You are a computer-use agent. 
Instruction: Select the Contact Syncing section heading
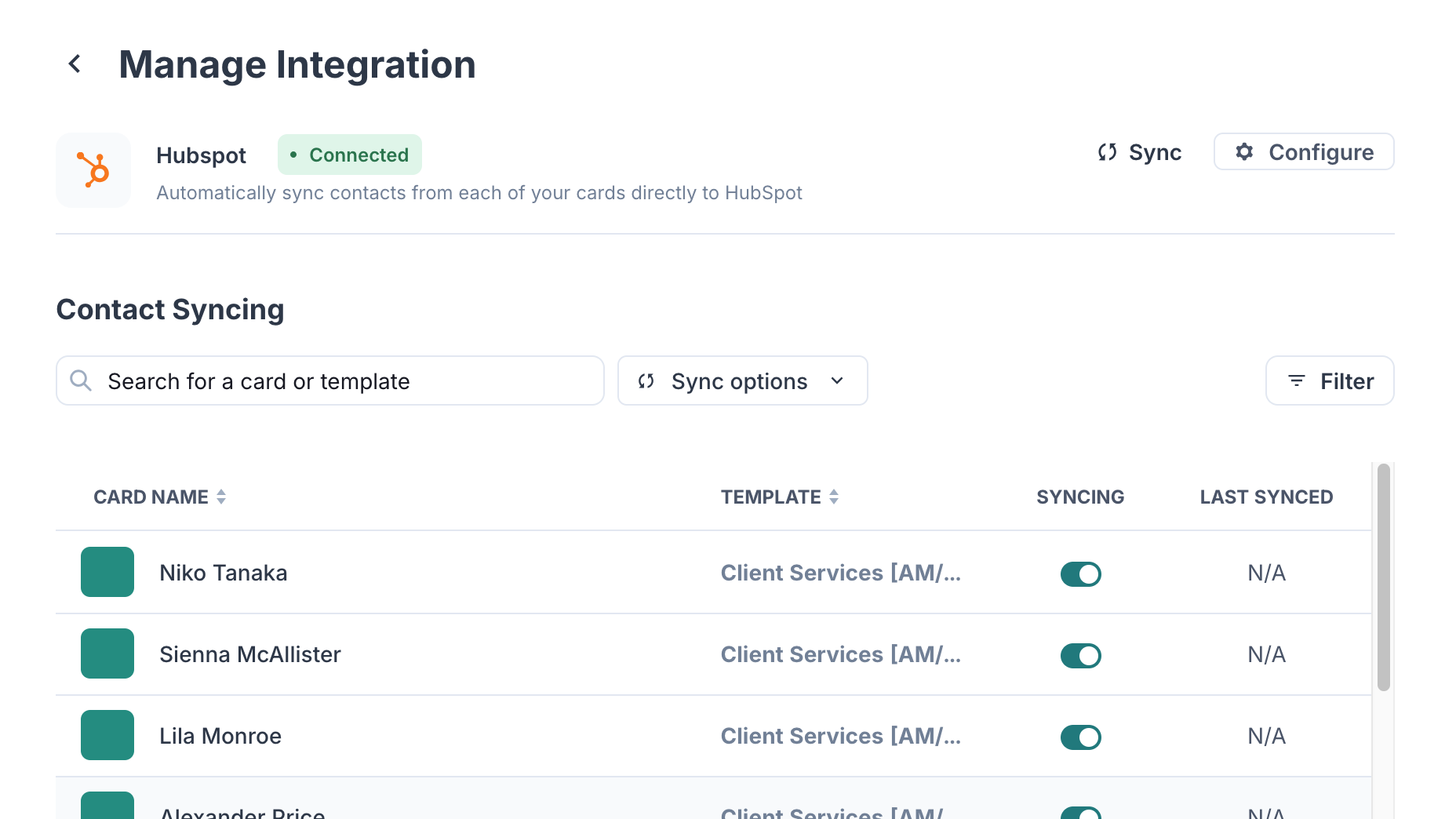click(x=169, y=309)
